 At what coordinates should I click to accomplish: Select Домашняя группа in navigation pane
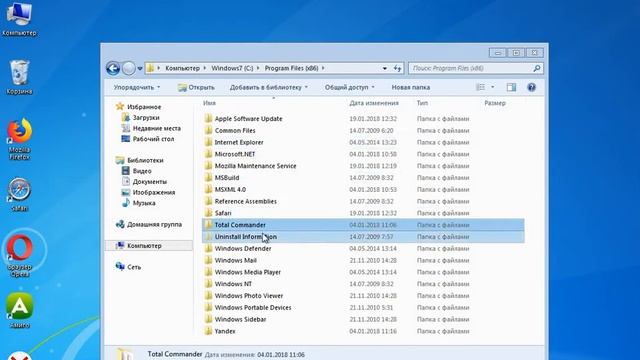coord(149,224)
